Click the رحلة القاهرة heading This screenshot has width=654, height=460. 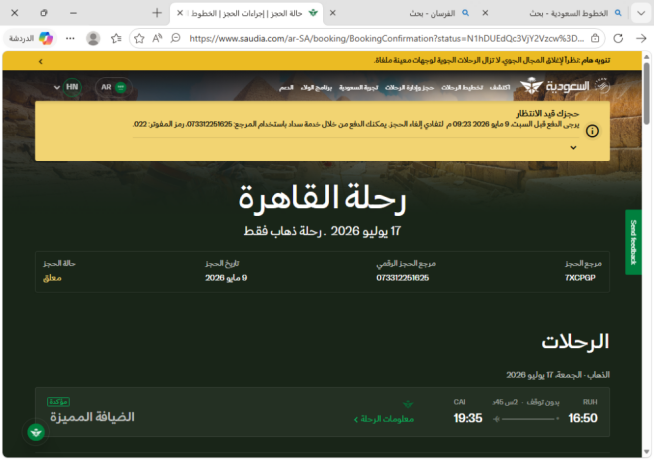tap(322, 199)
